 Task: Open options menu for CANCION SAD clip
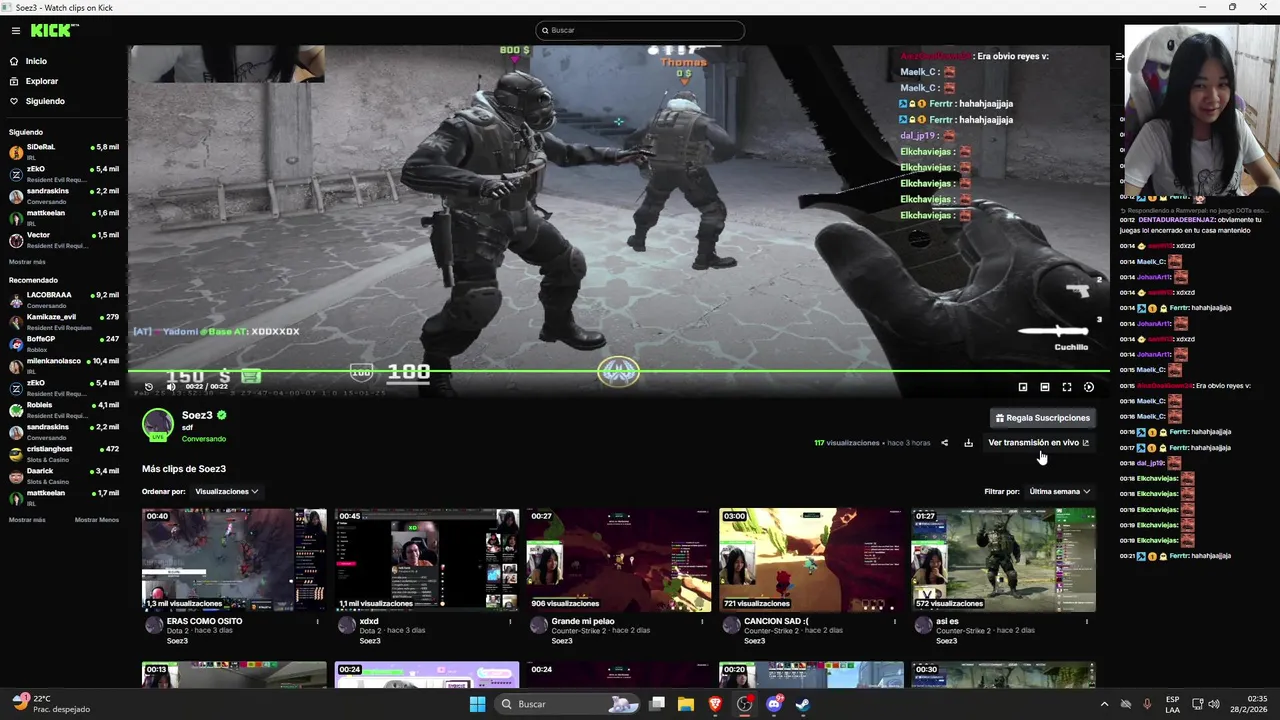pos(894,622)
